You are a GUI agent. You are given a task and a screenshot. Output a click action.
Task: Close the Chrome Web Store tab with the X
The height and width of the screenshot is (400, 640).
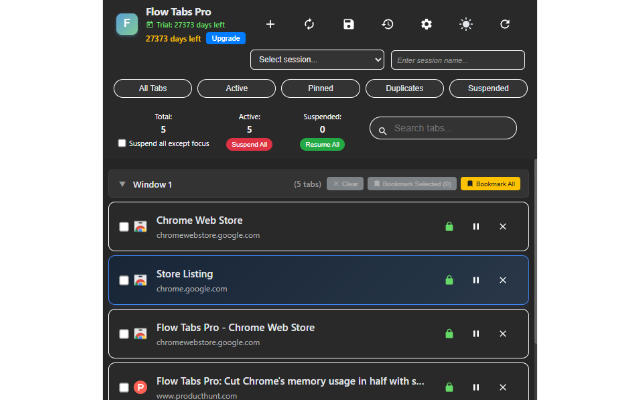click(503, 227)
